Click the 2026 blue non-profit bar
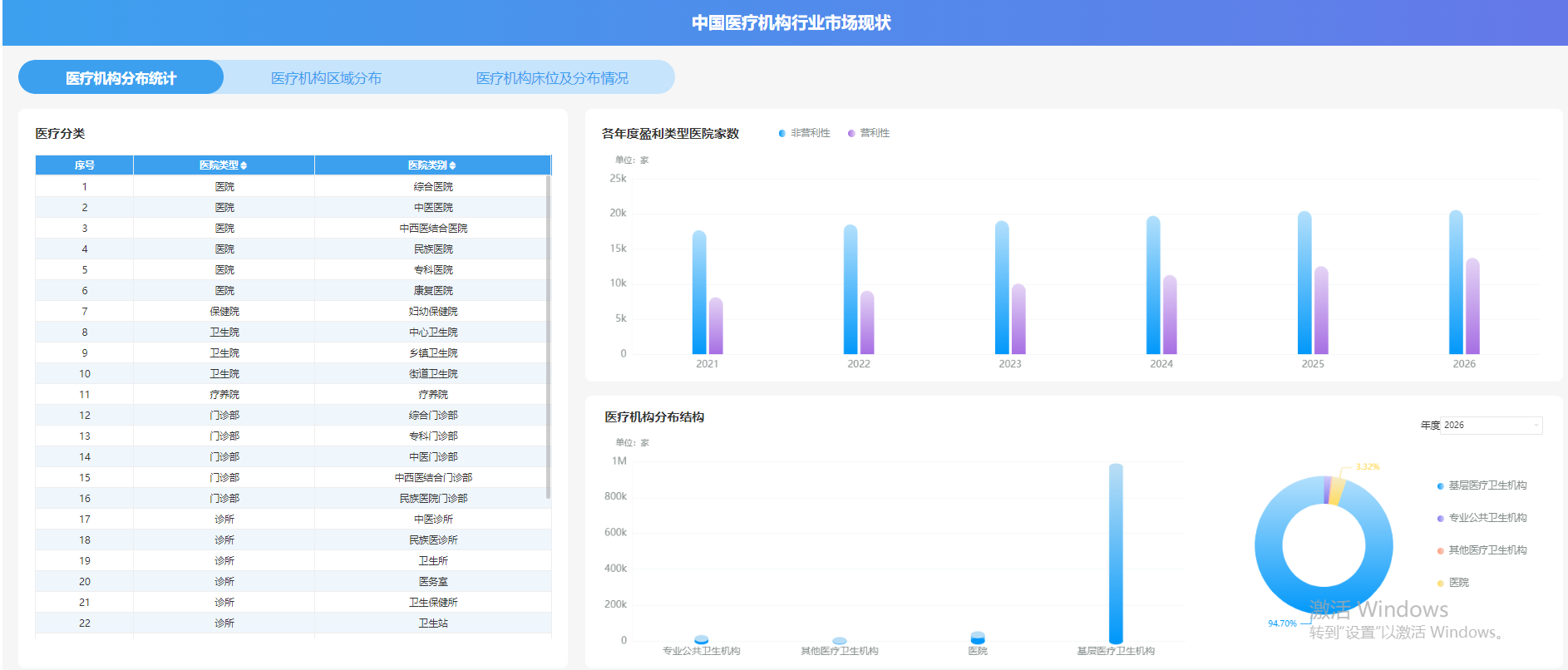The image size is (1568, 670). click(x=1456, y=283)
